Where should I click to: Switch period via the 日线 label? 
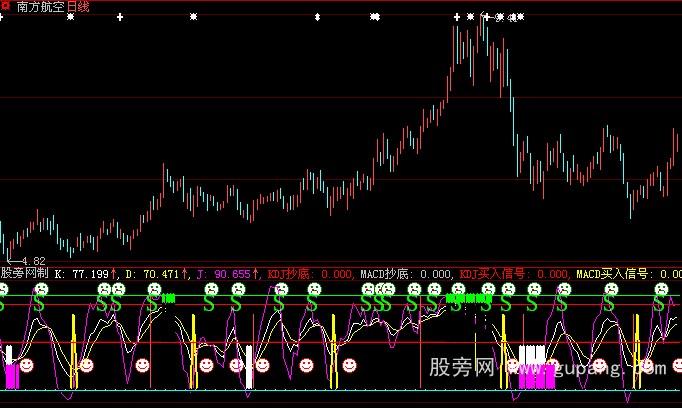coord(77,7)
